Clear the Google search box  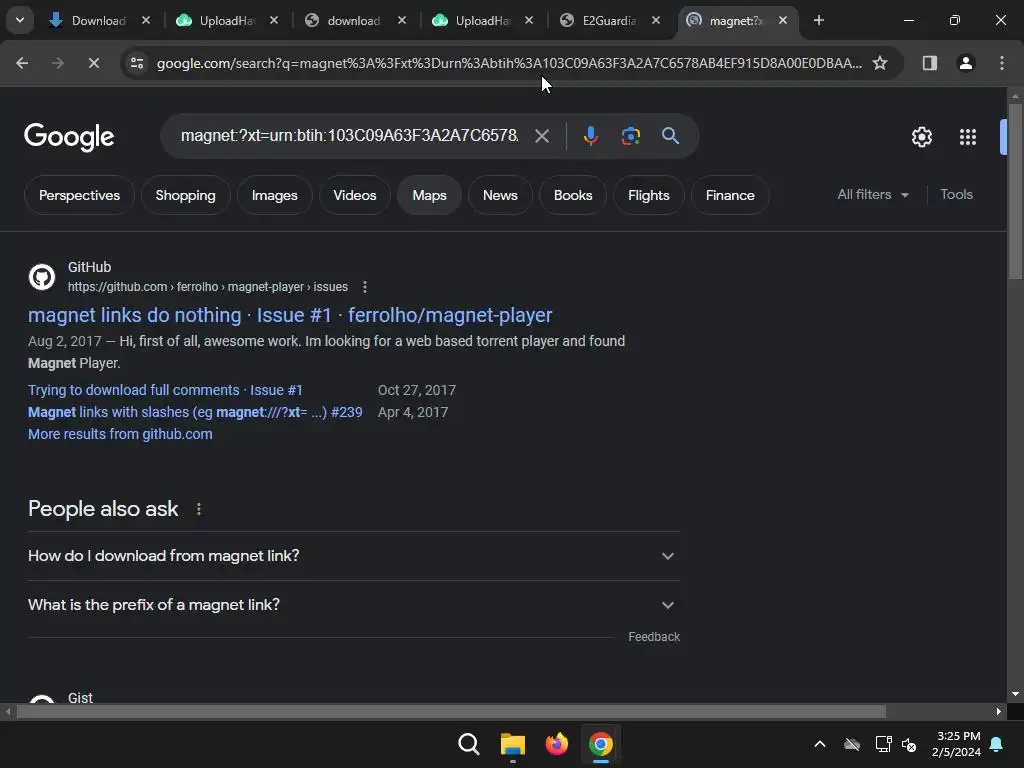[541, 136]
